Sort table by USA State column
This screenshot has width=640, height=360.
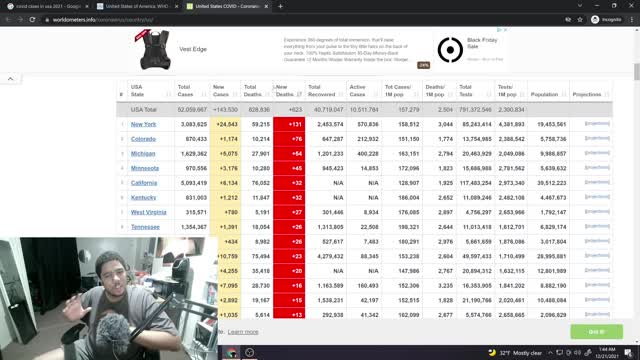151,91
